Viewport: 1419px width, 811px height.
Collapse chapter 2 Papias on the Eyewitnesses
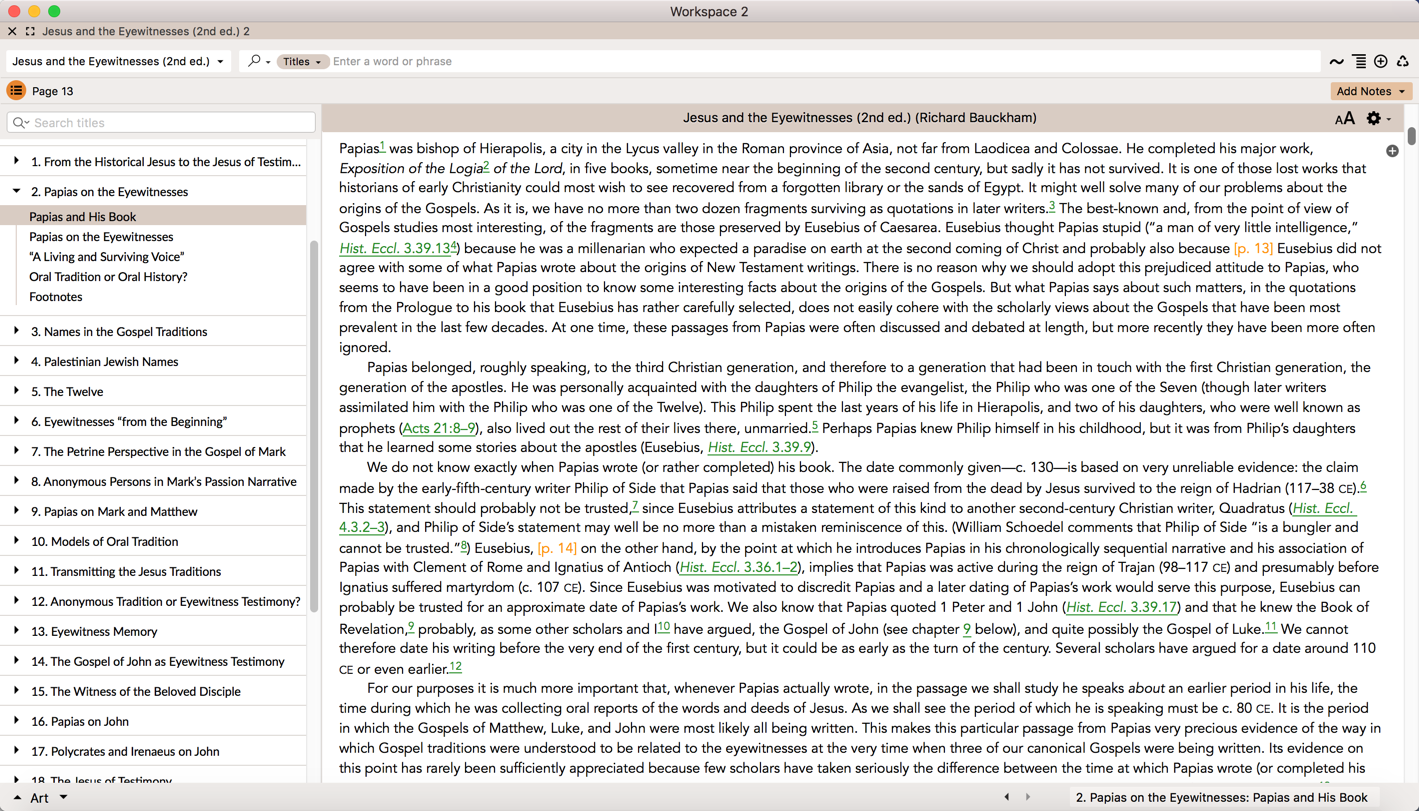(16, 191)
